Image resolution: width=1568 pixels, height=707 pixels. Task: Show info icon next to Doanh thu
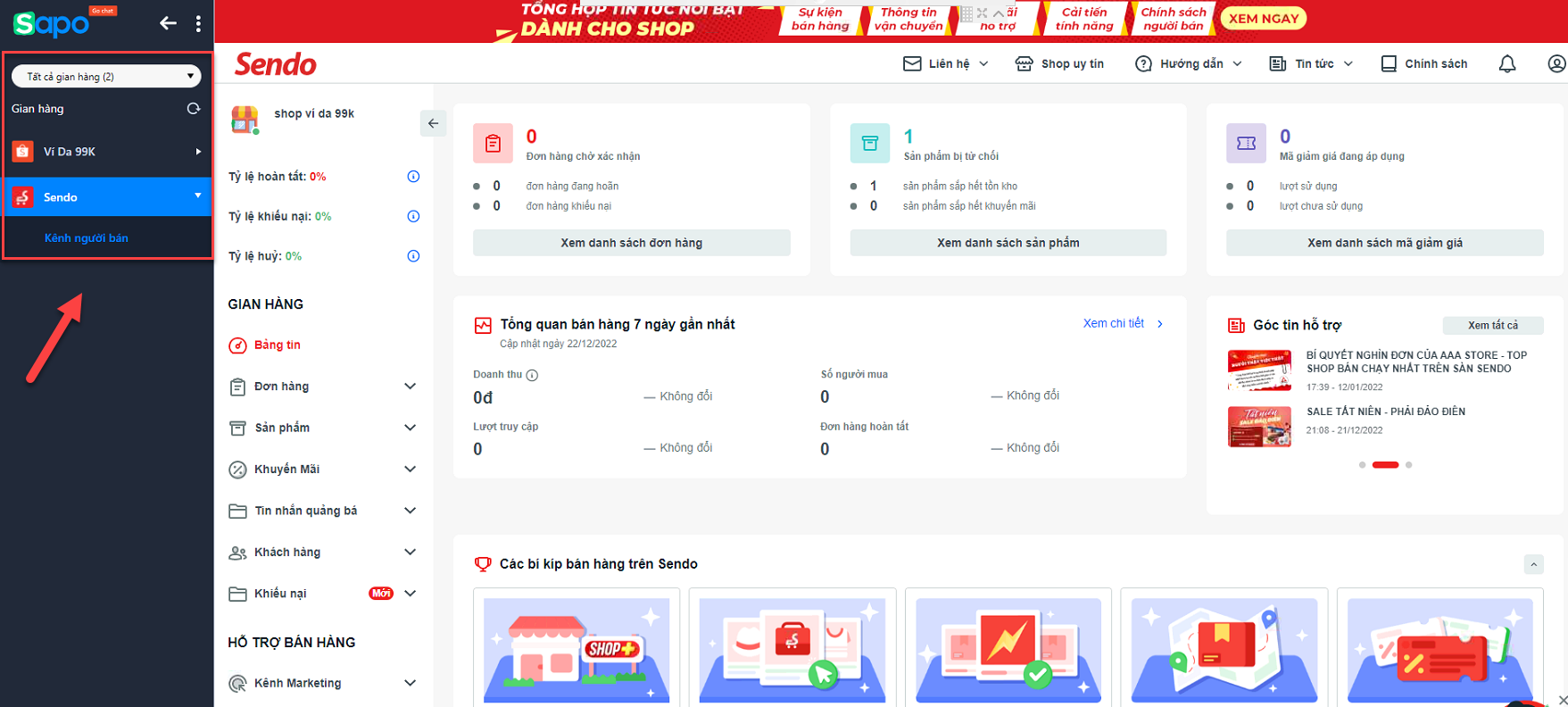pyautogui.click(x=532, y=375)
